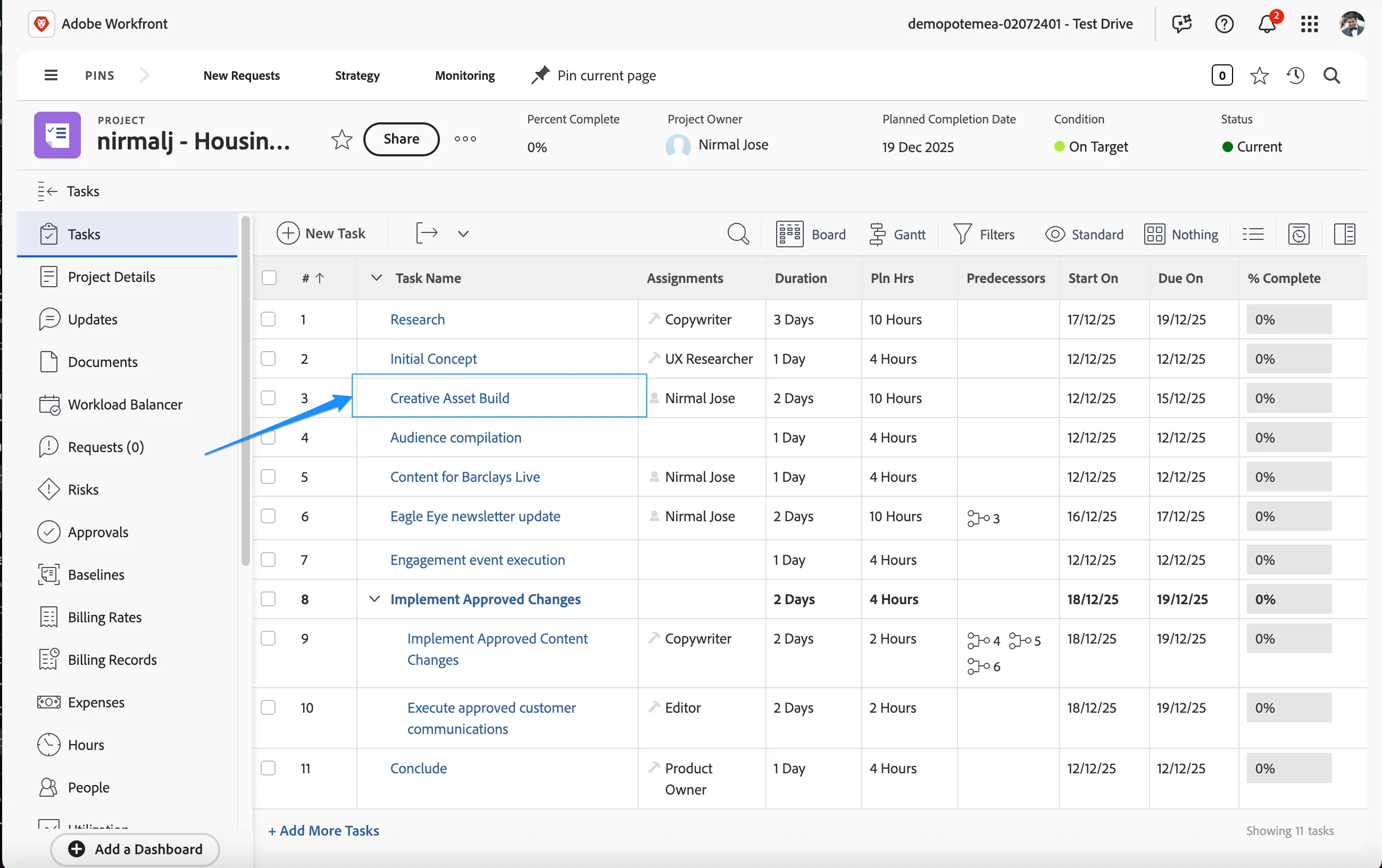Open the main hamburger menu
Screen dimensions: 1382x868
pyautogui.click(x=51, y=75)
